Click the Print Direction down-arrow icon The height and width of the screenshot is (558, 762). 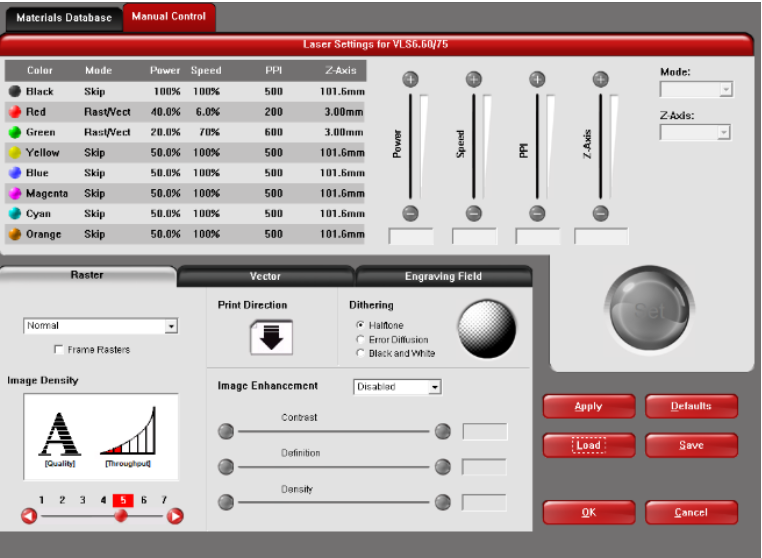tap(271, 337)
